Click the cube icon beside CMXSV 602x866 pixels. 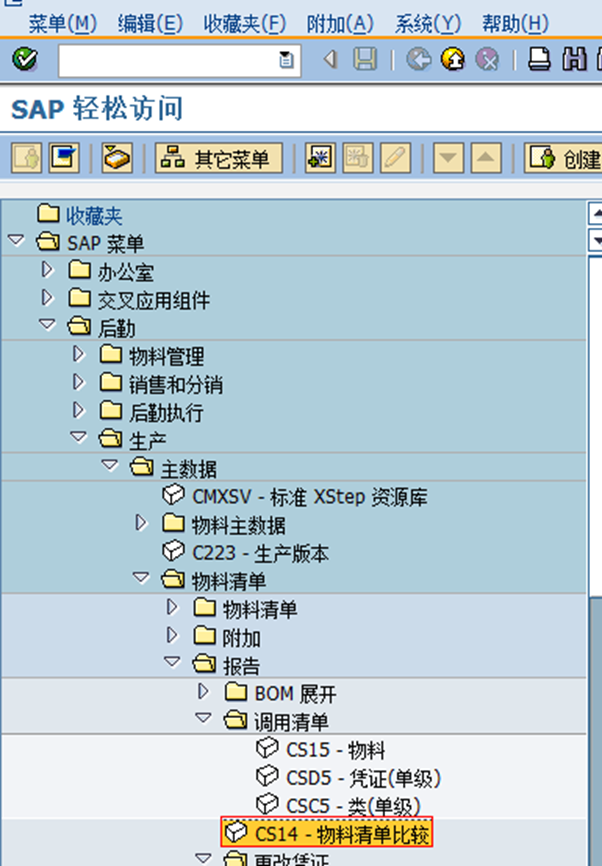point(173,495)
